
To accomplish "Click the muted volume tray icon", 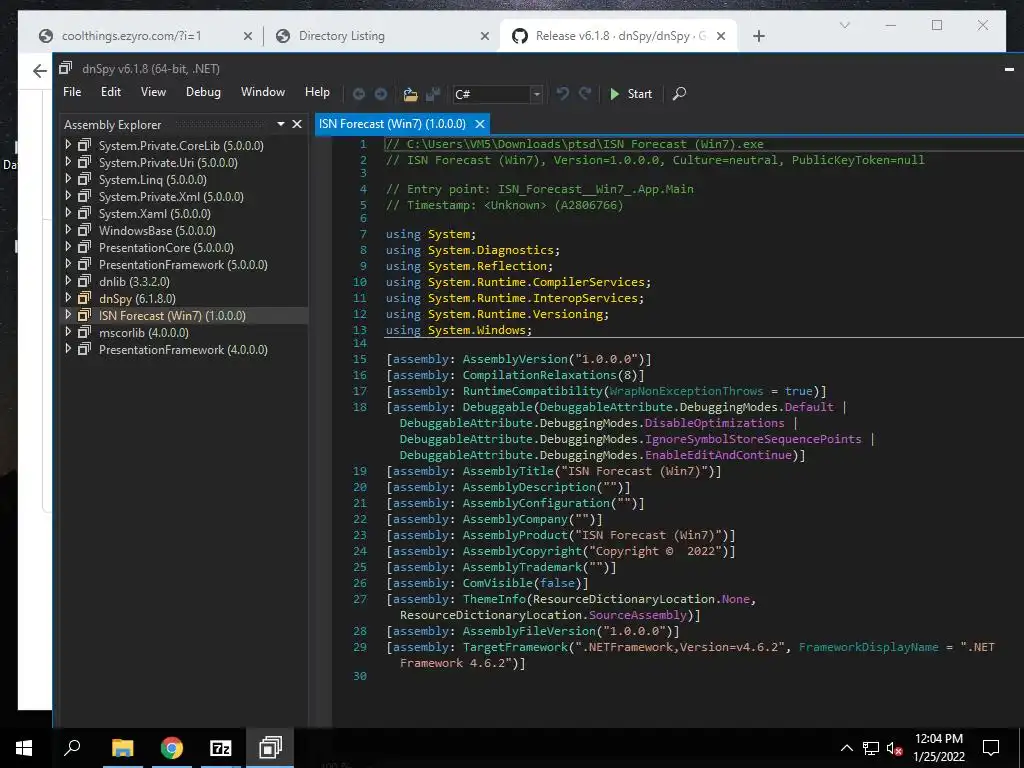I will click(x=894, y=748).
